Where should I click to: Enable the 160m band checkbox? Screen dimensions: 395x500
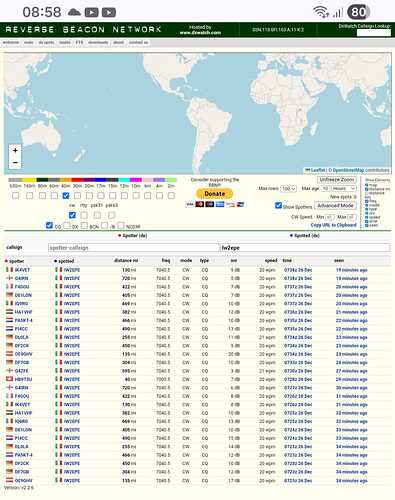click(29, 196)
